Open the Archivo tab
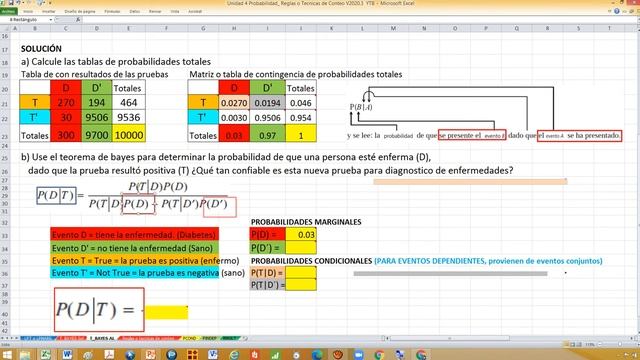Viewport: 640px width, 360px height. (8, 11)
